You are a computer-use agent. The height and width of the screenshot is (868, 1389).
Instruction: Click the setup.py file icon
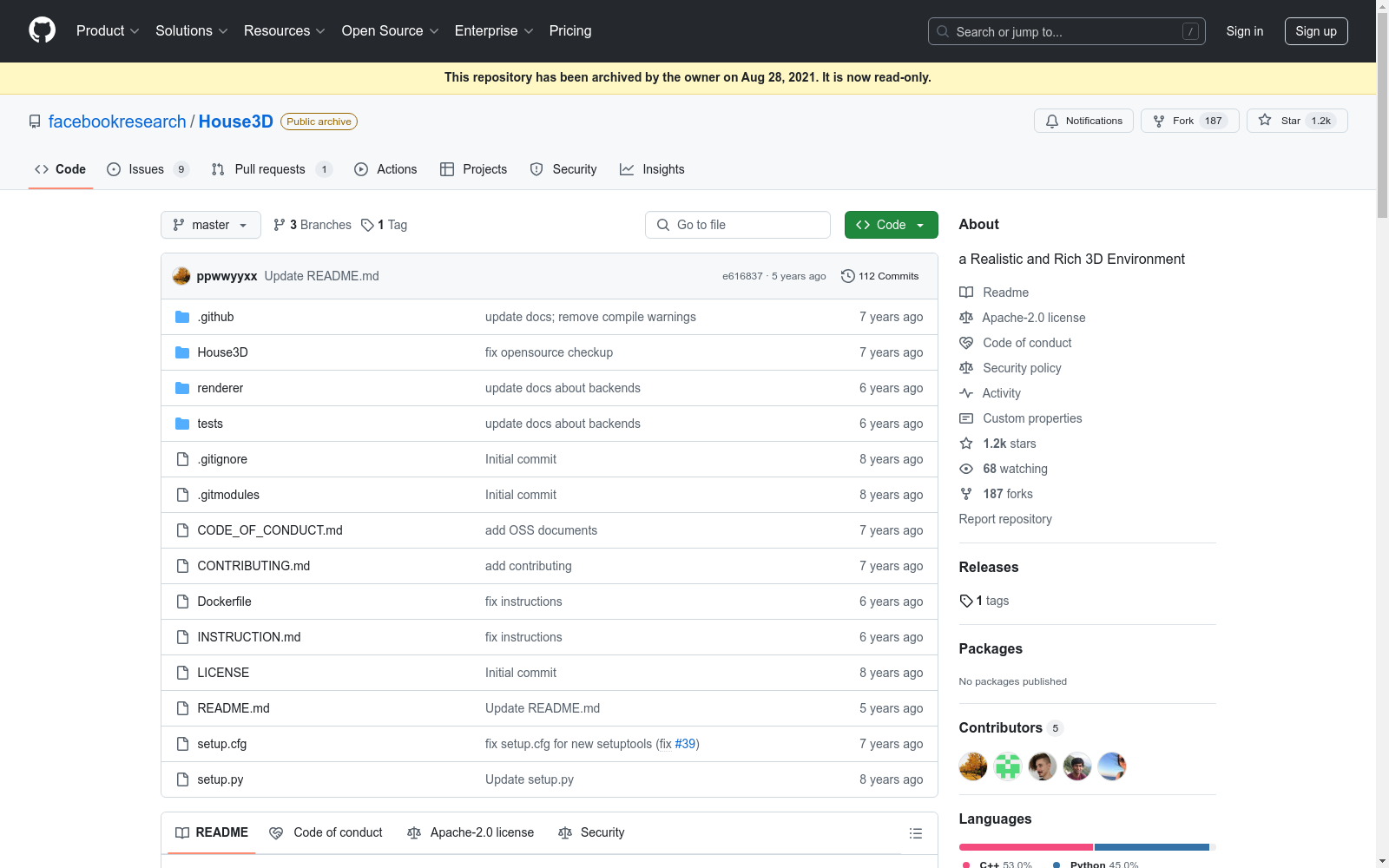182,779
